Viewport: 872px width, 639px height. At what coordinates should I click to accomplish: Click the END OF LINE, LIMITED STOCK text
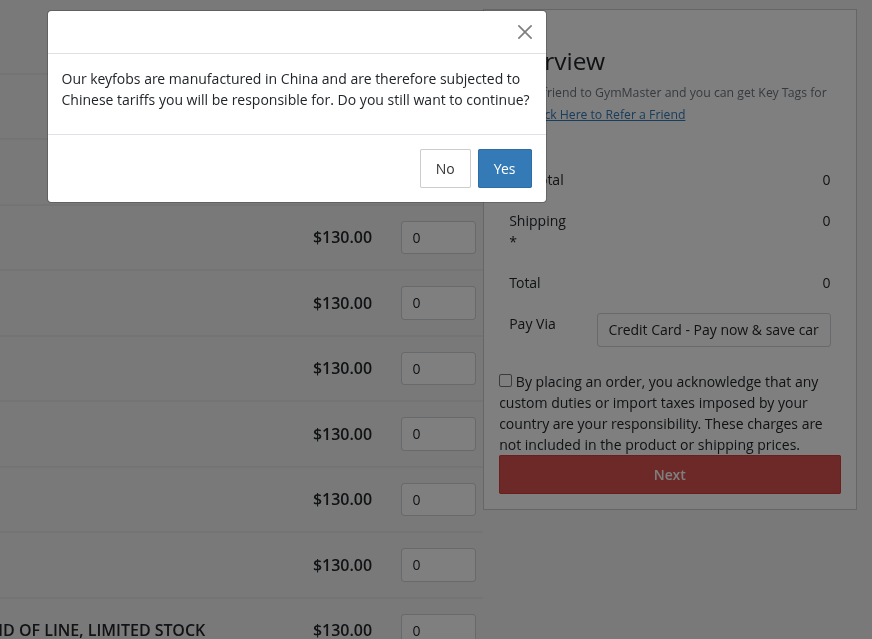(x=102, y=630)
